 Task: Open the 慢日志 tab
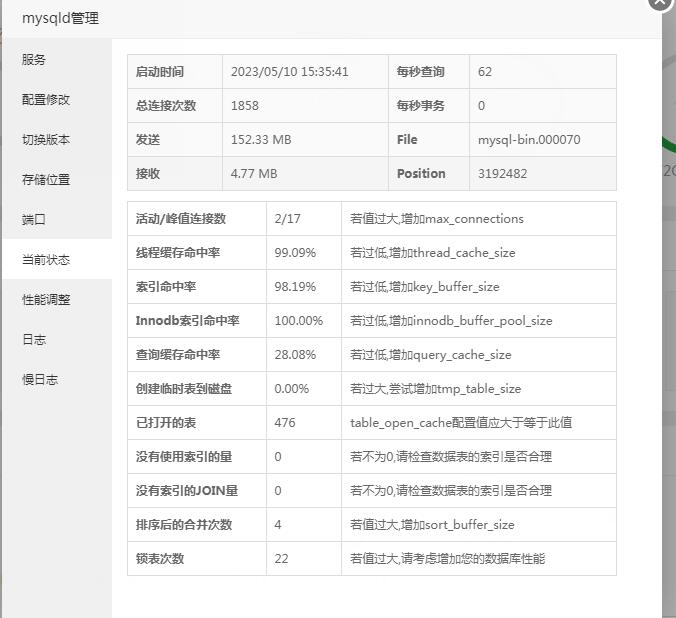(x=57, y=380)
